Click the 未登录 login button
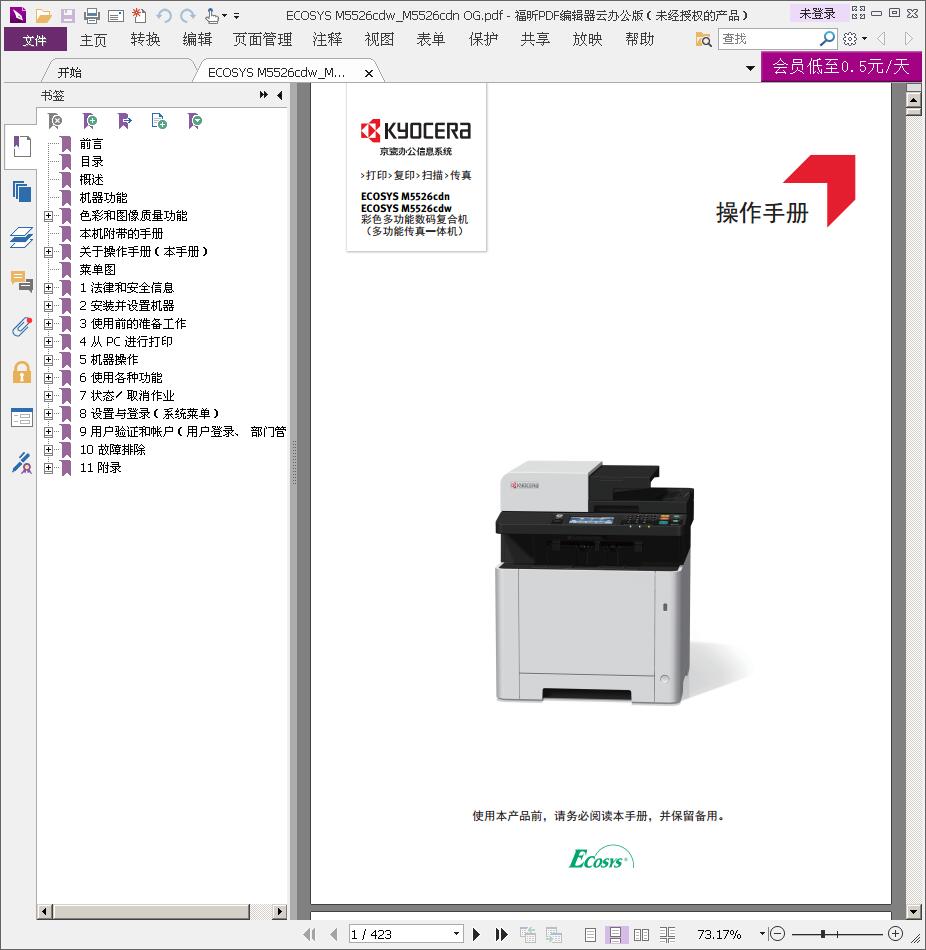Image resolution: width=926 pixels, height=950 pixels. [817, 13]
